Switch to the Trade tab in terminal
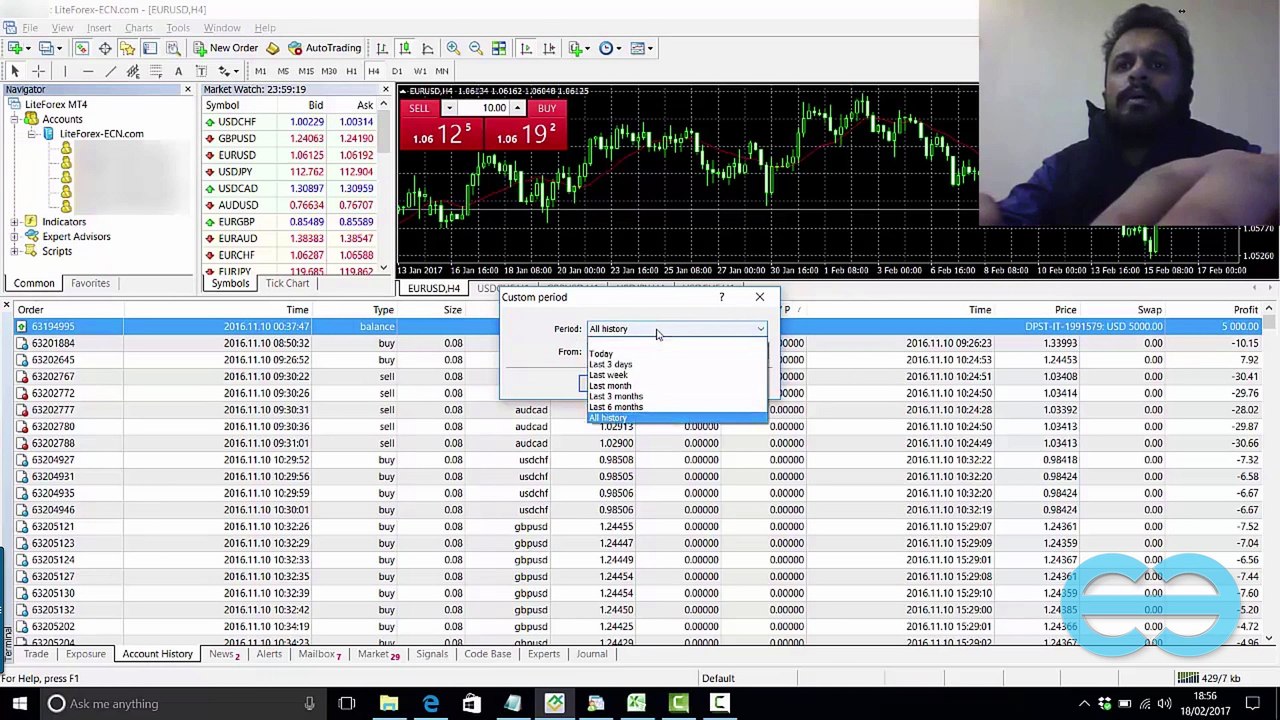The height and width of the screenshot is (720, 1280). (x=36, y=654)
